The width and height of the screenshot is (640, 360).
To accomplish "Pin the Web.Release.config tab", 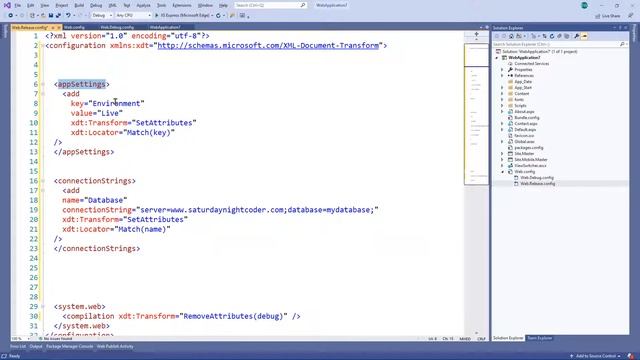I will click(53, 27).
